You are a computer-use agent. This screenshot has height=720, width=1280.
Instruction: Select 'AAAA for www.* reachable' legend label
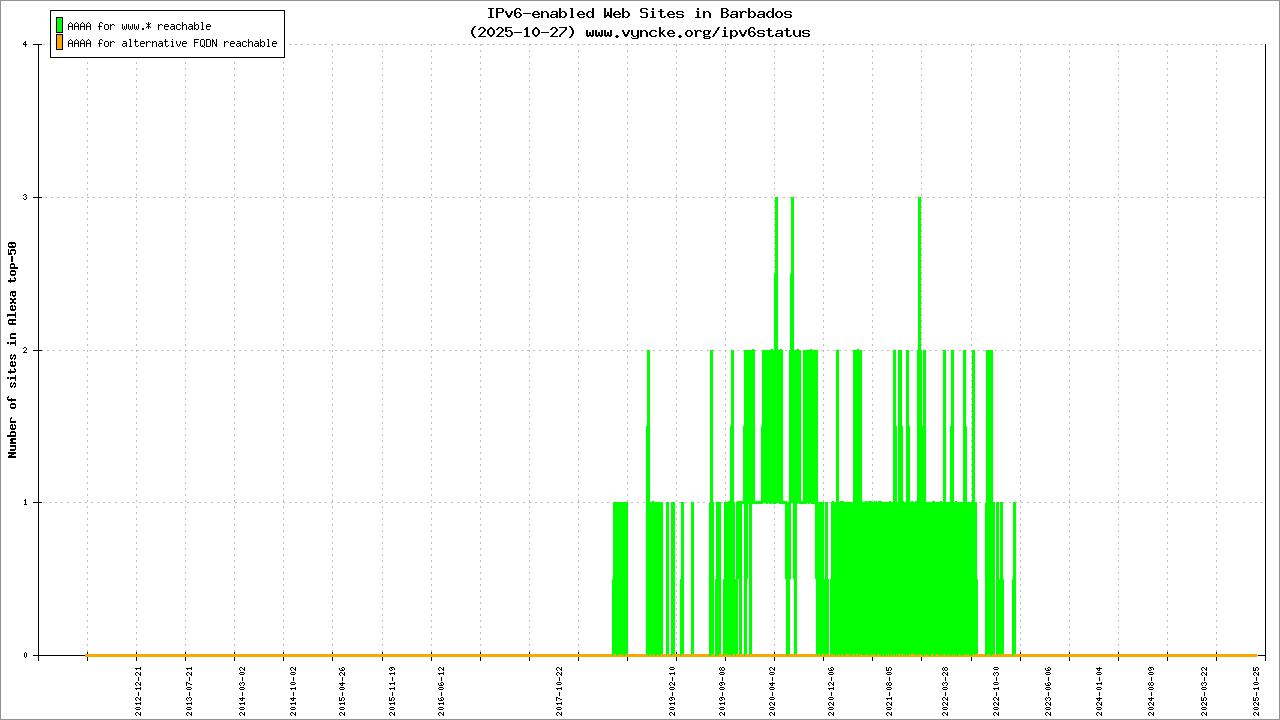click(x=139, y=26)
